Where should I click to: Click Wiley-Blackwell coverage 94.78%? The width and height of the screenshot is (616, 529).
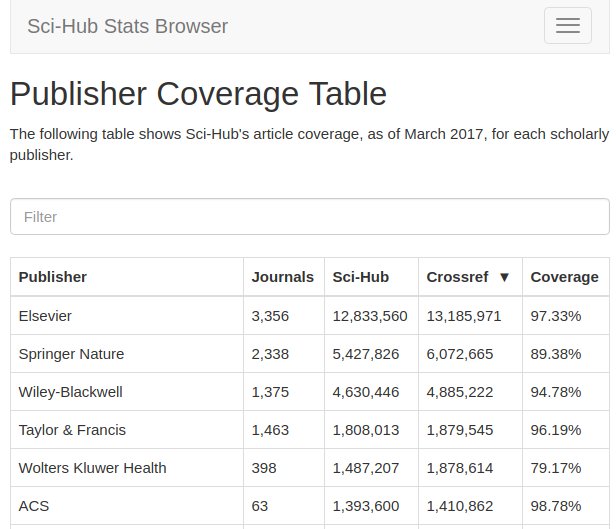coord(556,392)
